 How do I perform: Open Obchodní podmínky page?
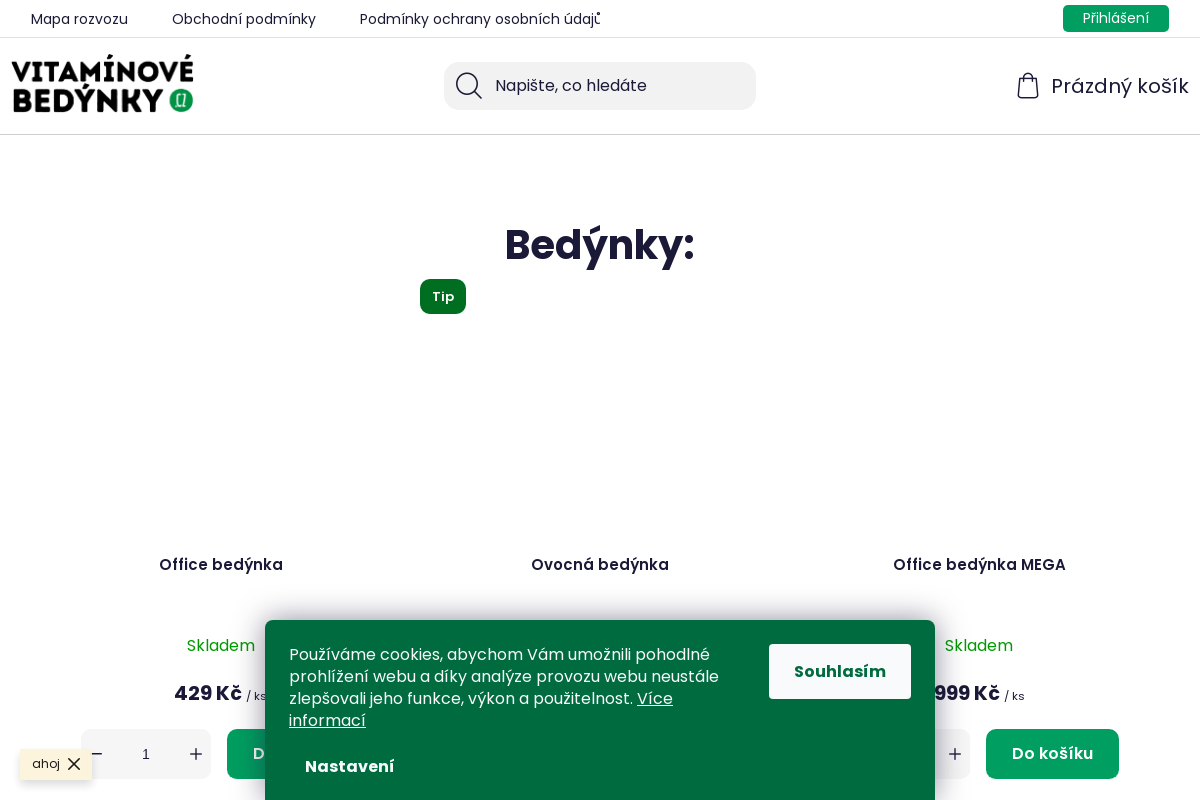244,19
